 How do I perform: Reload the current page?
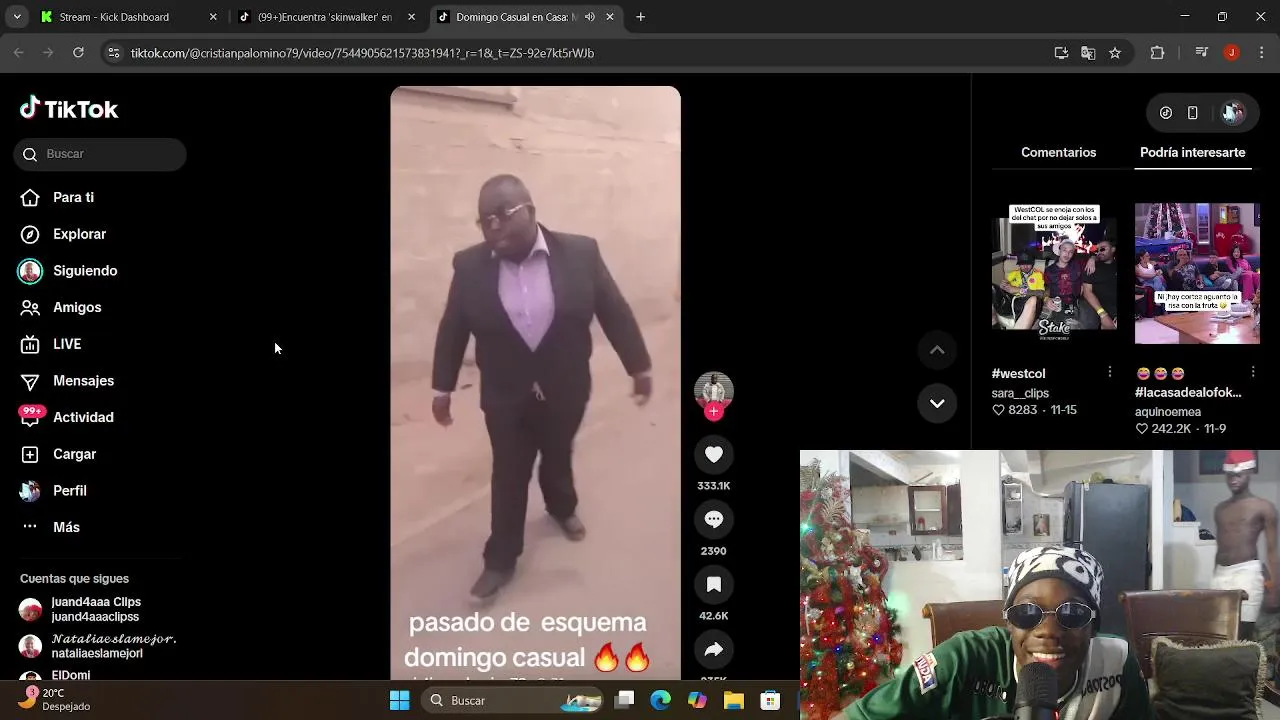[78, 53]
